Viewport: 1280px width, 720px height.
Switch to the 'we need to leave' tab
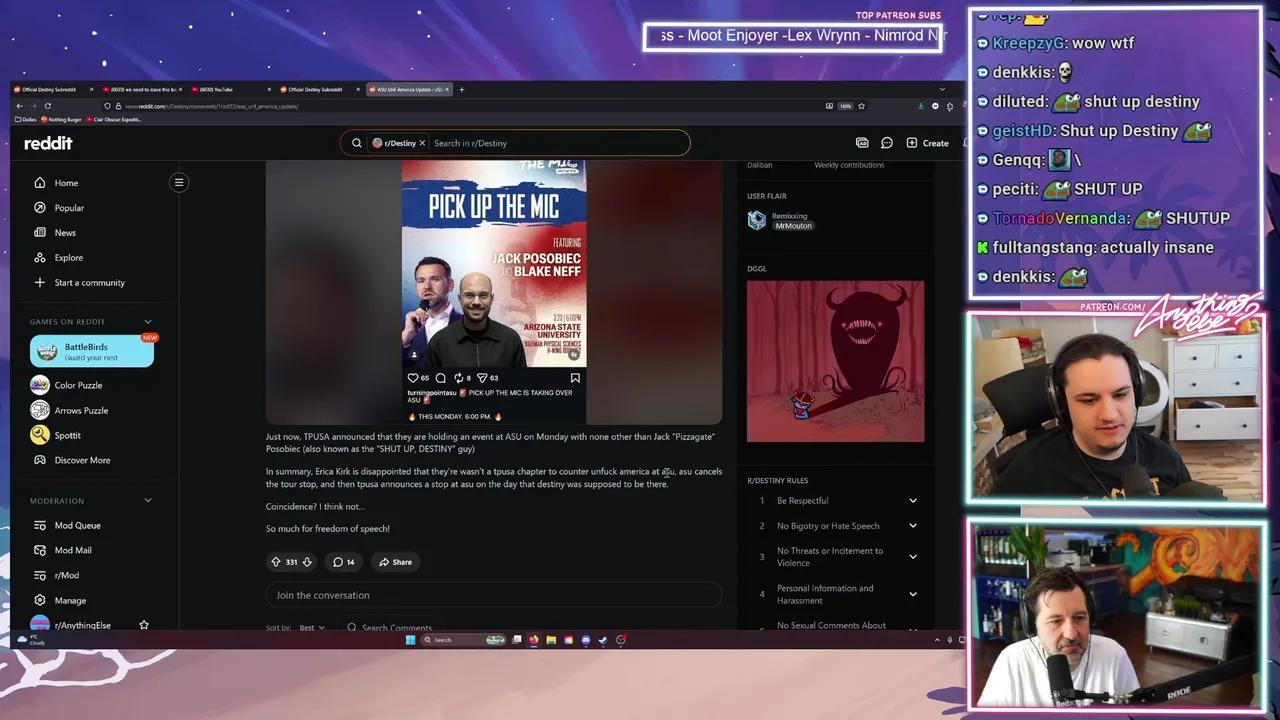(x=142, y=90)
